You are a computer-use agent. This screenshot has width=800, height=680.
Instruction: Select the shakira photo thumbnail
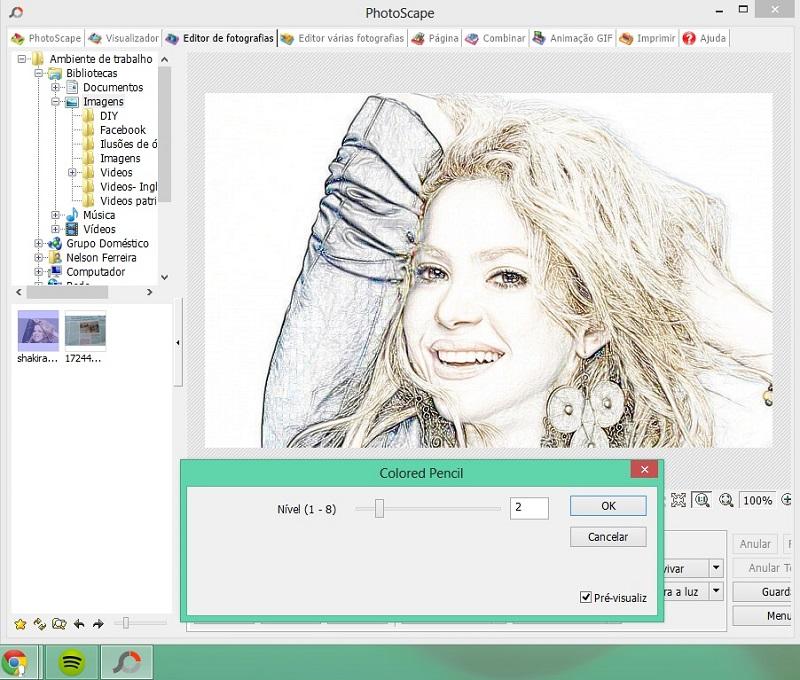(x=37, y=330)
